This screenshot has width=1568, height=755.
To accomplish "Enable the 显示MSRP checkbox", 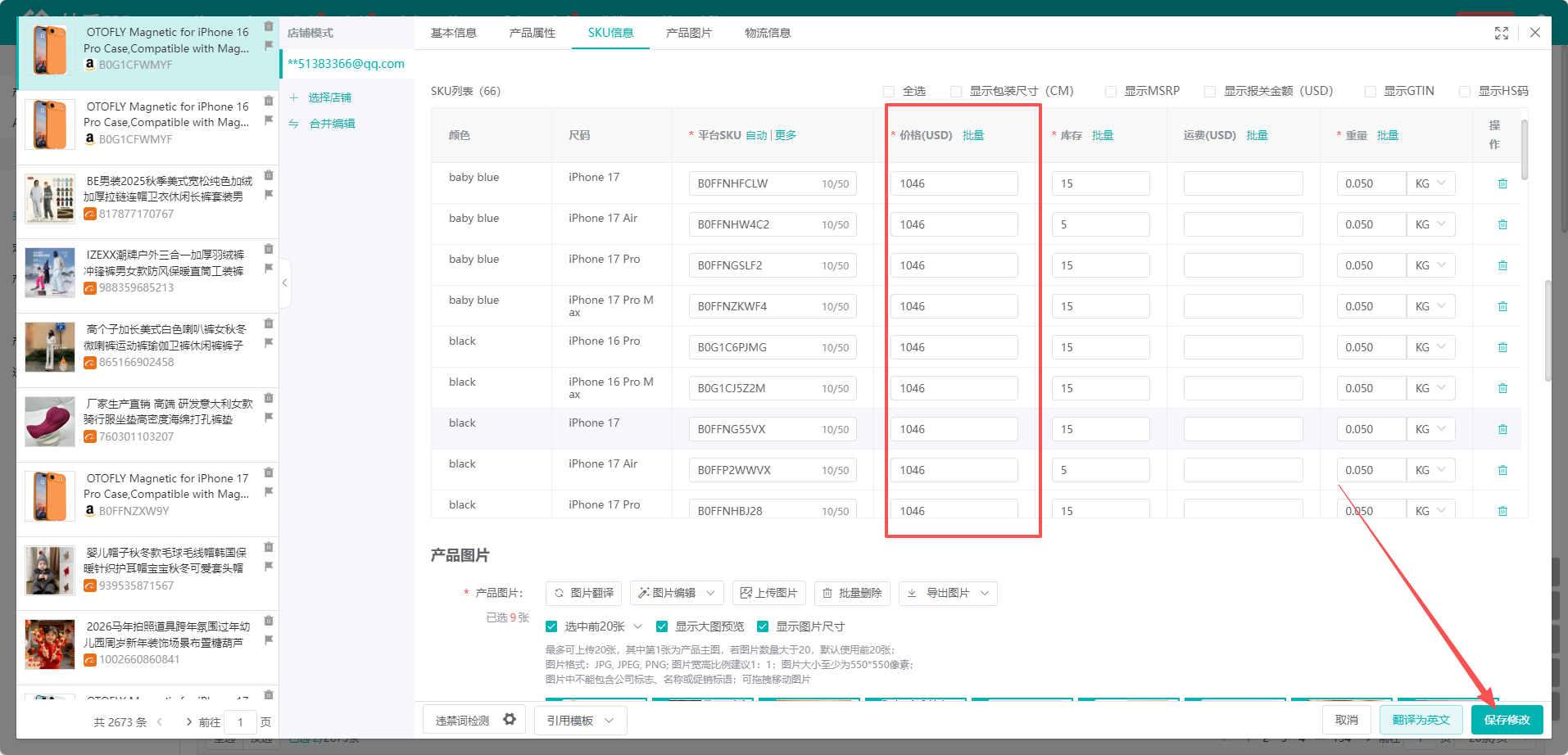I will [x=1111, y=92].
